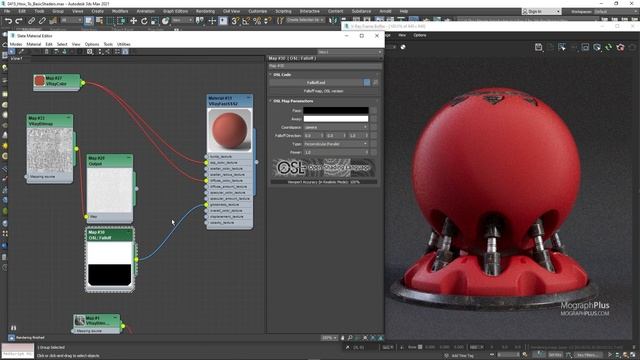This screenshot has width=640, height=360.
Task: Open the Create Selection Set dropdown
Action: [x=305, y=20]
